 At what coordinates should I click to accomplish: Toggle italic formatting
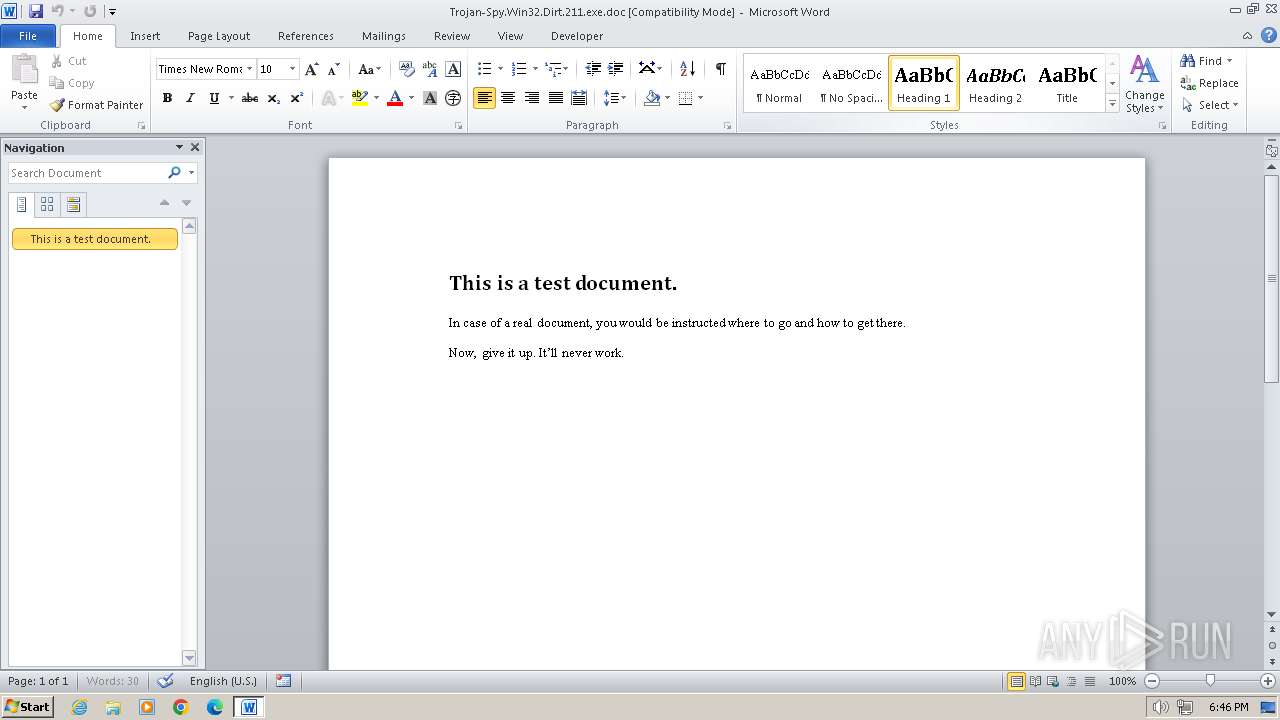(190, 98)
